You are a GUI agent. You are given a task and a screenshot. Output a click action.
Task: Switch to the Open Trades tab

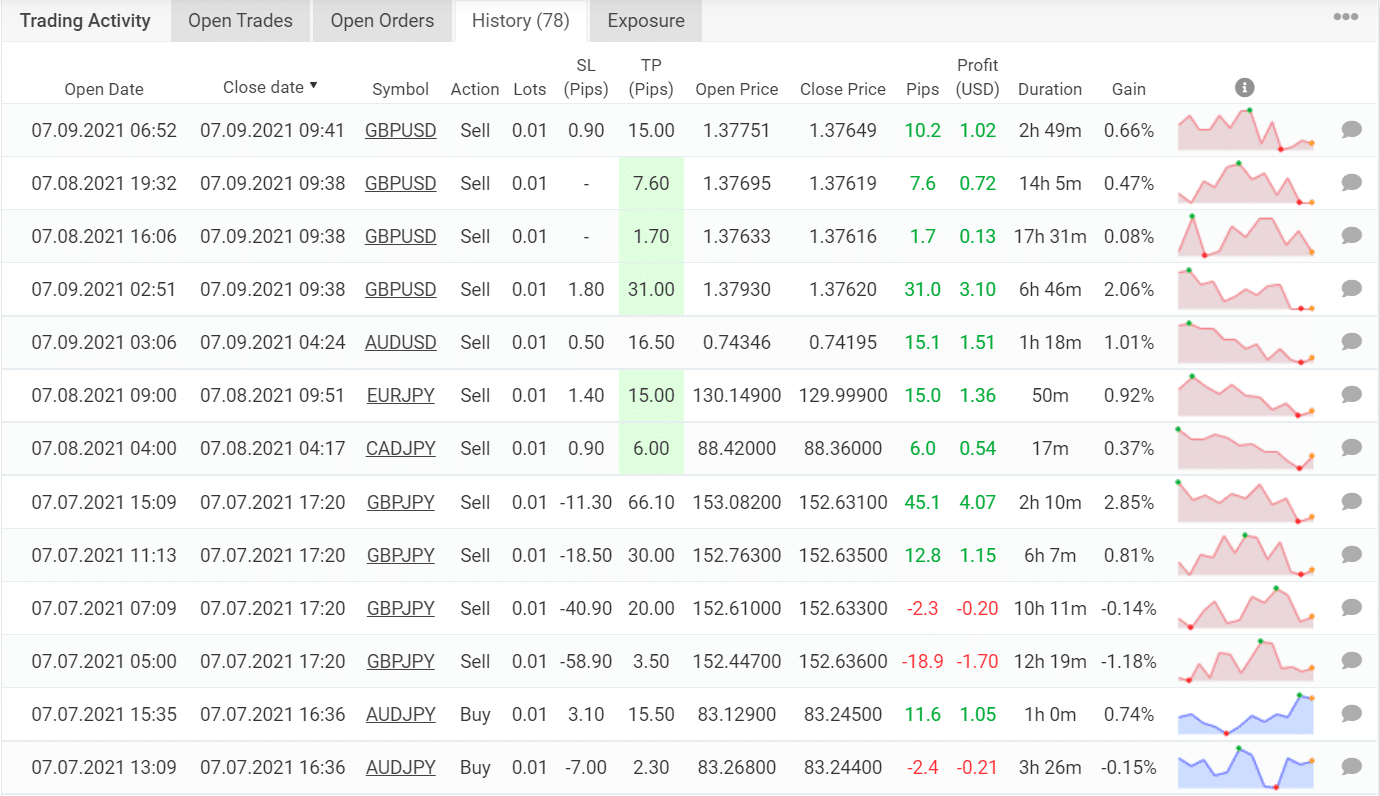click(240, 20)
